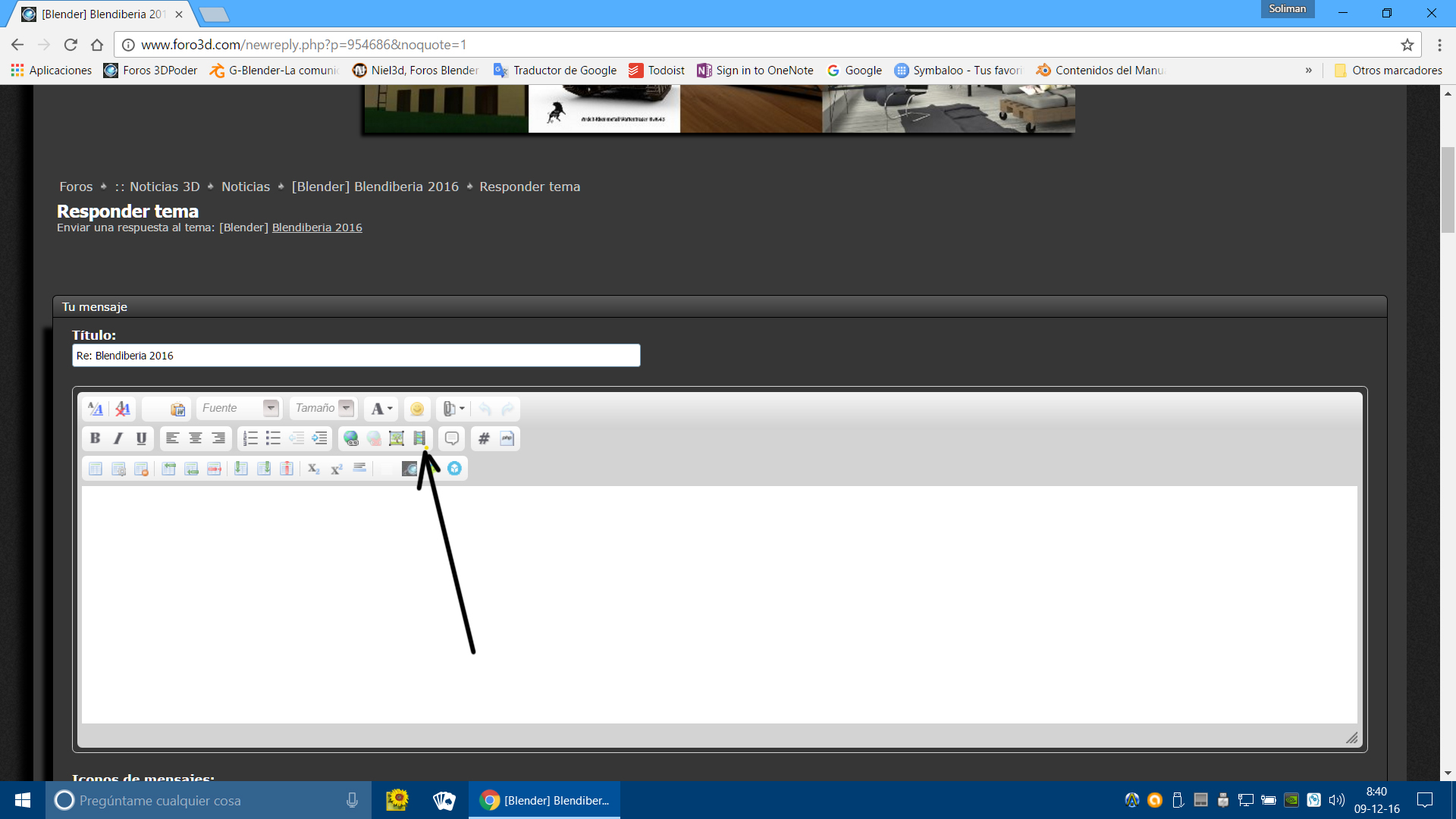This screenshot has width=1456, height=819.
Task: Click the Noticias breadcrumb link
Action: coord(245,187)
